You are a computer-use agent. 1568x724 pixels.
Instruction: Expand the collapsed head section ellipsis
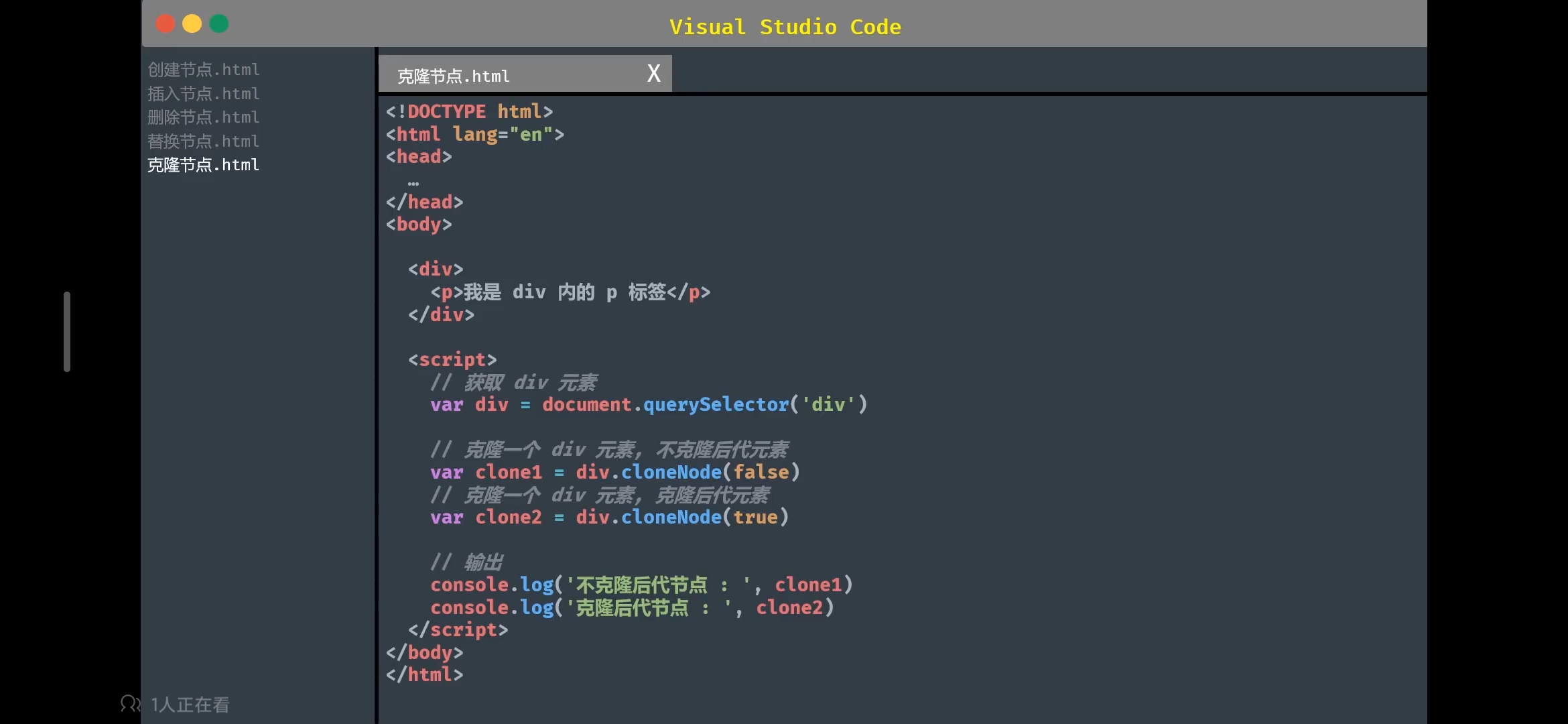413,182
